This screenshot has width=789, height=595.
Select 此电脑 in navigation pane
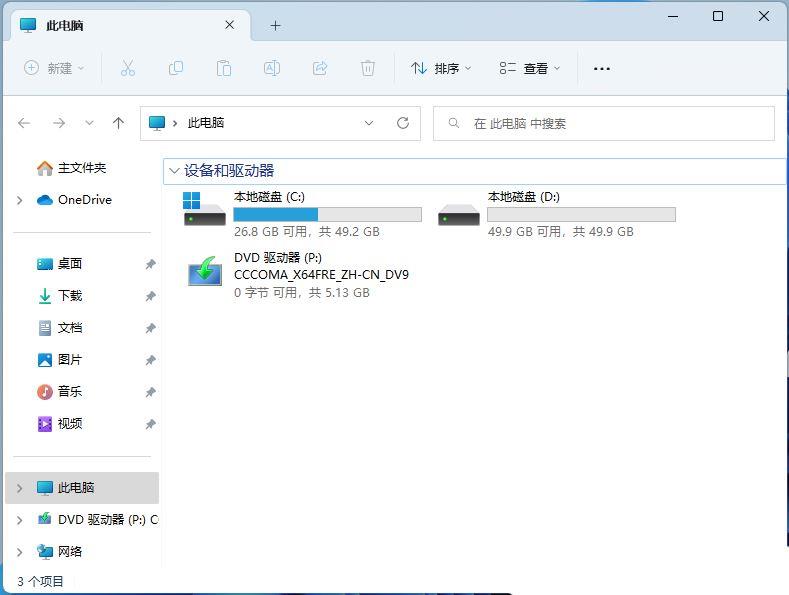[82, 487]
